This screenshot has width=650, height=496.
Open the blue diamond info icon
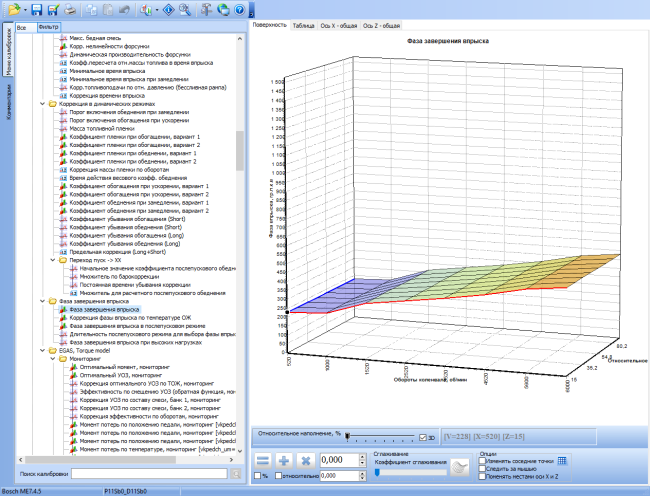pyautogui.click(x=168, y=10)
